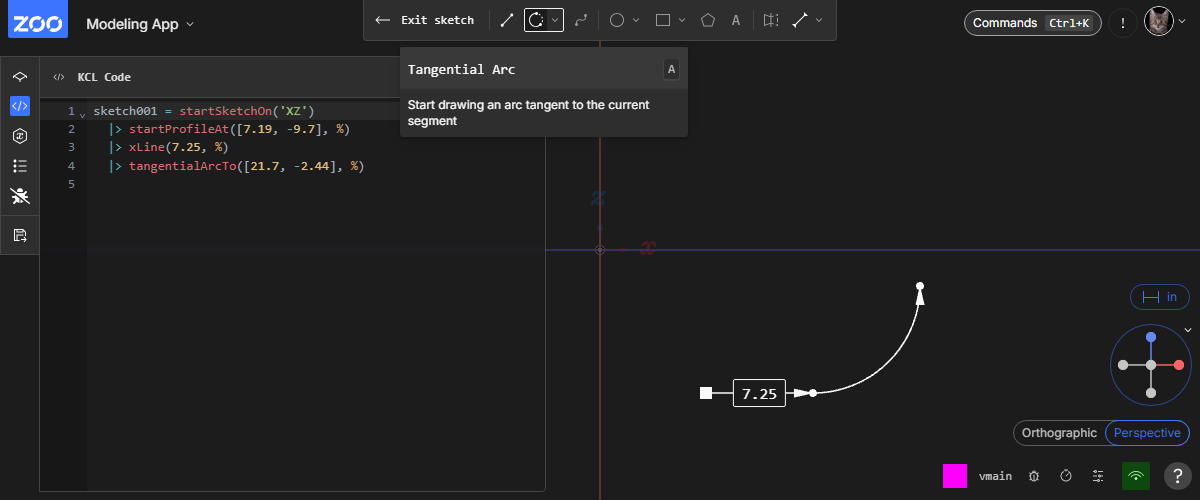The height and width of the screenshot is (500, 1200).
Task: Switch camera to Orthographic projection
Action: pos(1058,433)
